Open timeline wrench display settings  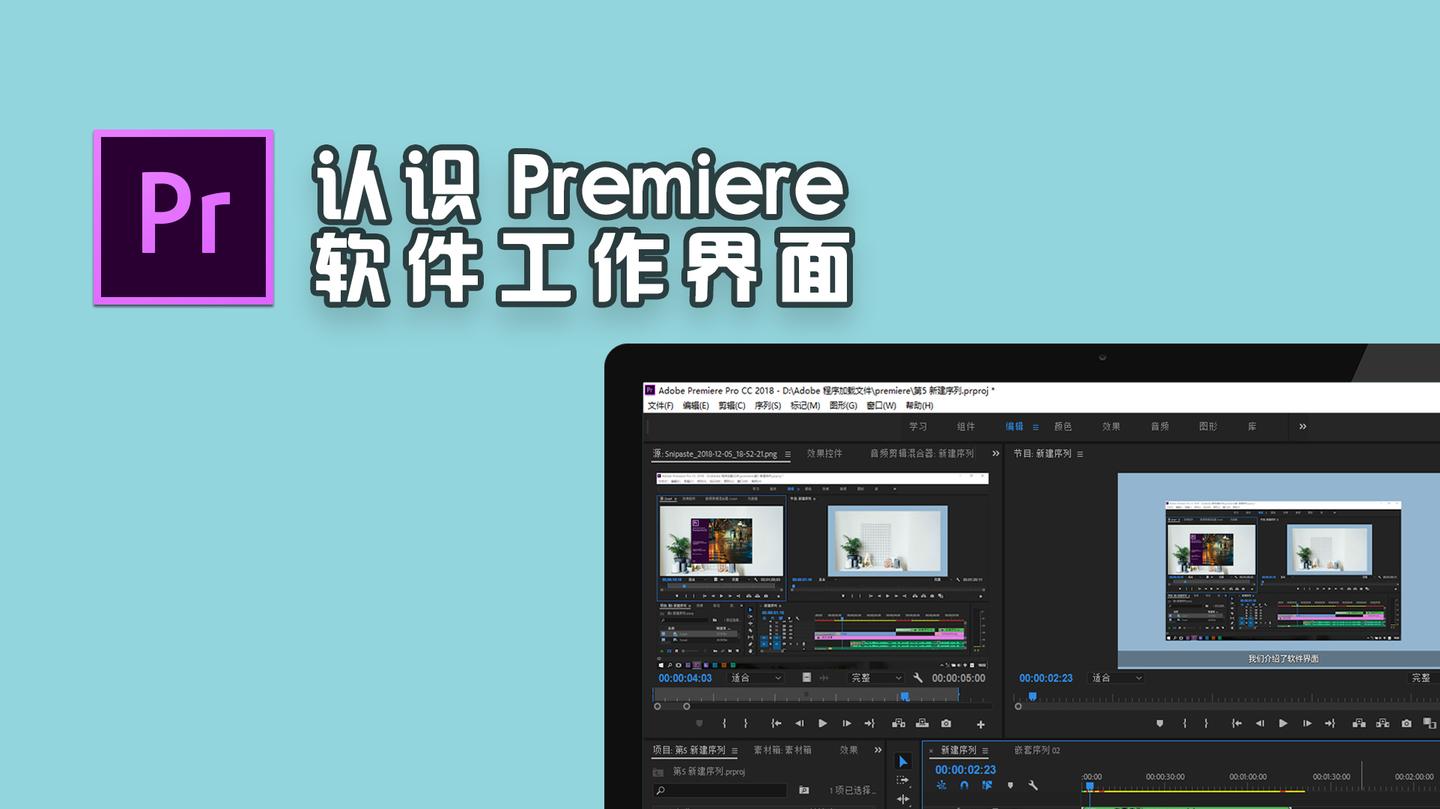(1033, 786)
